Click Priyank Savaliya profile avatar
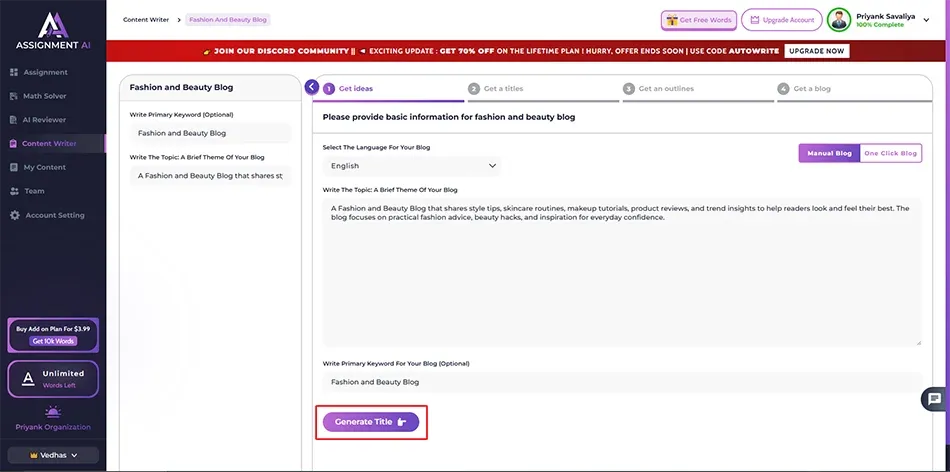The image size is (950, 472). pos(839,20)
